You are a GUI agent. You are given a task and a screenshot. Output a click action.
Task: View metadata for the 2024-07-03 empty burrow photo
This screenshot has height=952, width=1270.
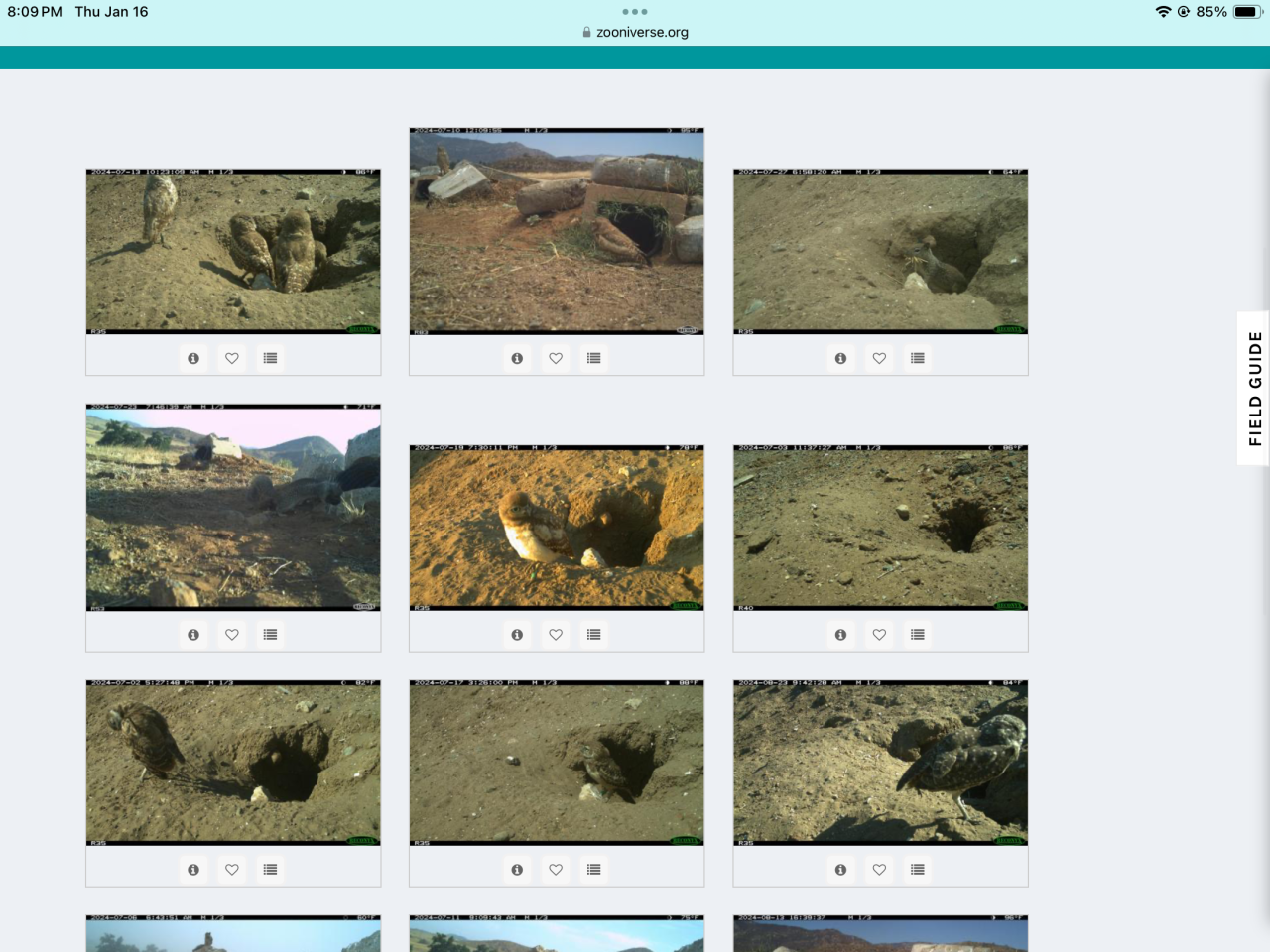click(x=840, y=634)
